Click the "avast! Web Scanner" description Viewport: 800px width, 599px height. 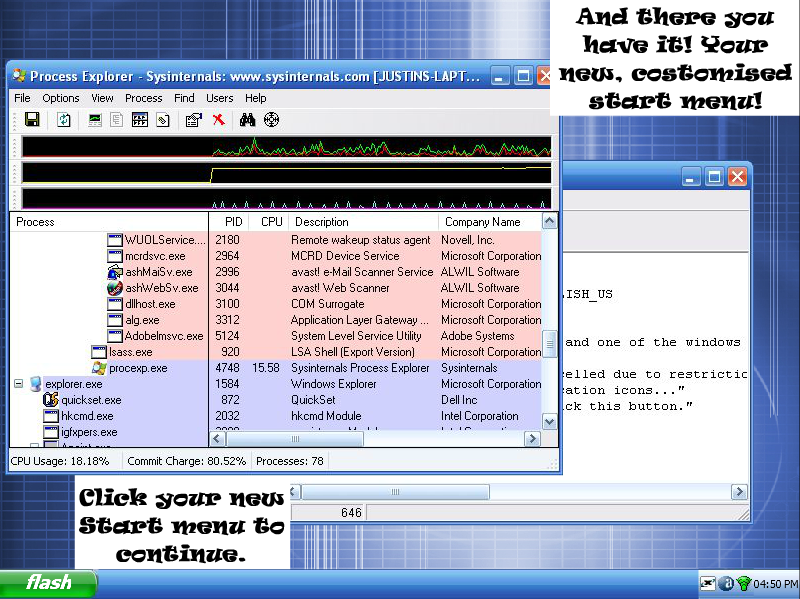(x=340, y=288)
